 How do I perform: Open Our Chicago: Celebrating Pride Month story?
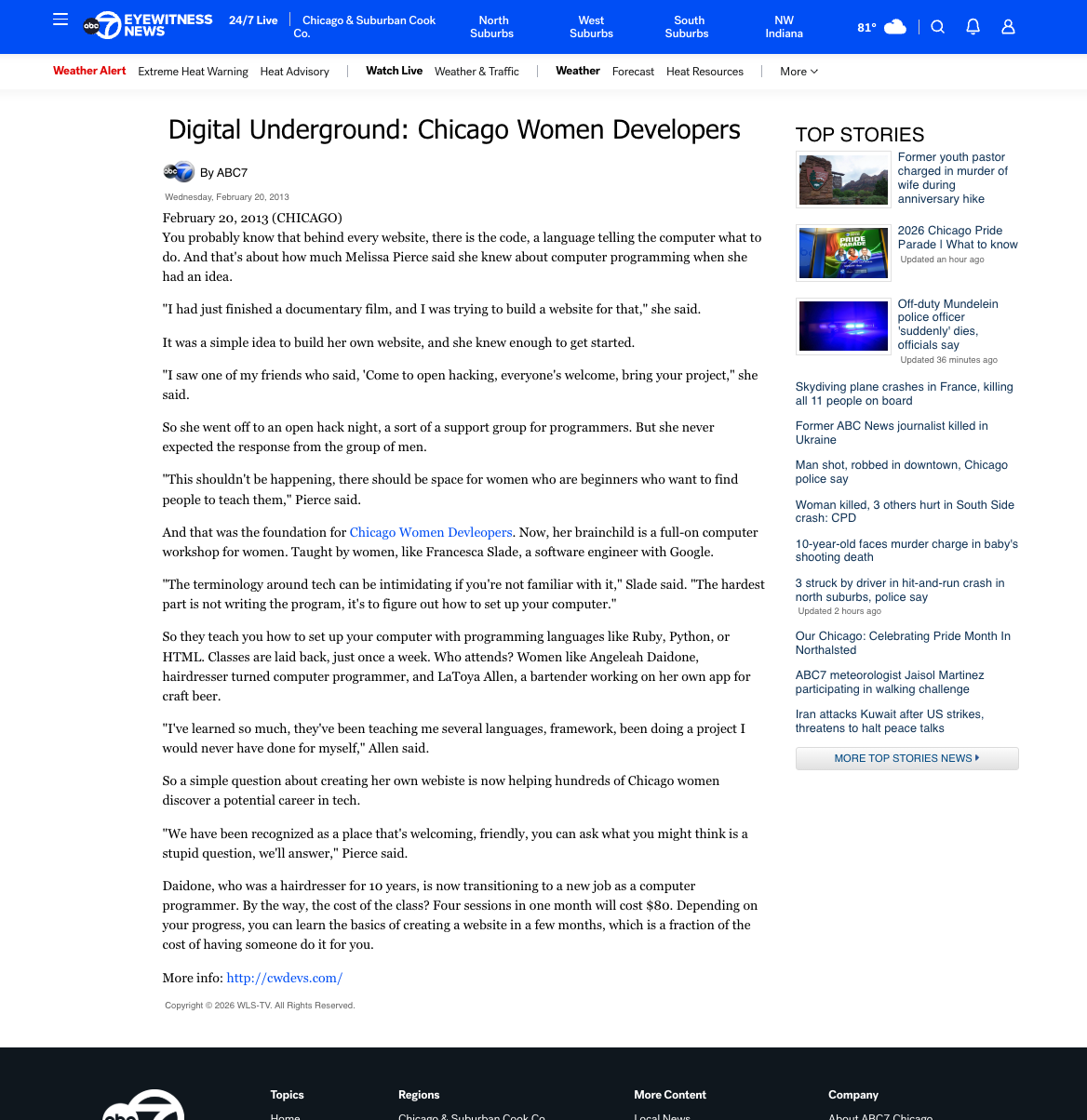click(903, 643)
